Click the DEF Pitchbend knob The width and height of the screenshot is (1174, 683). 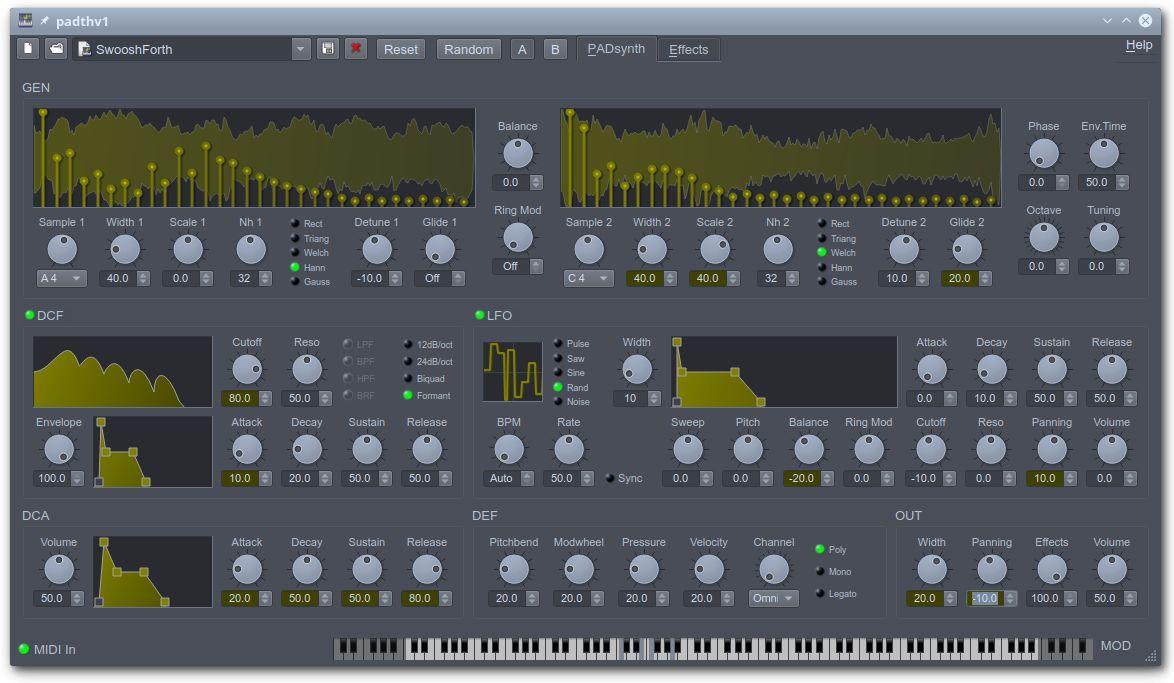pyautogui.click(x=514, y=570)
